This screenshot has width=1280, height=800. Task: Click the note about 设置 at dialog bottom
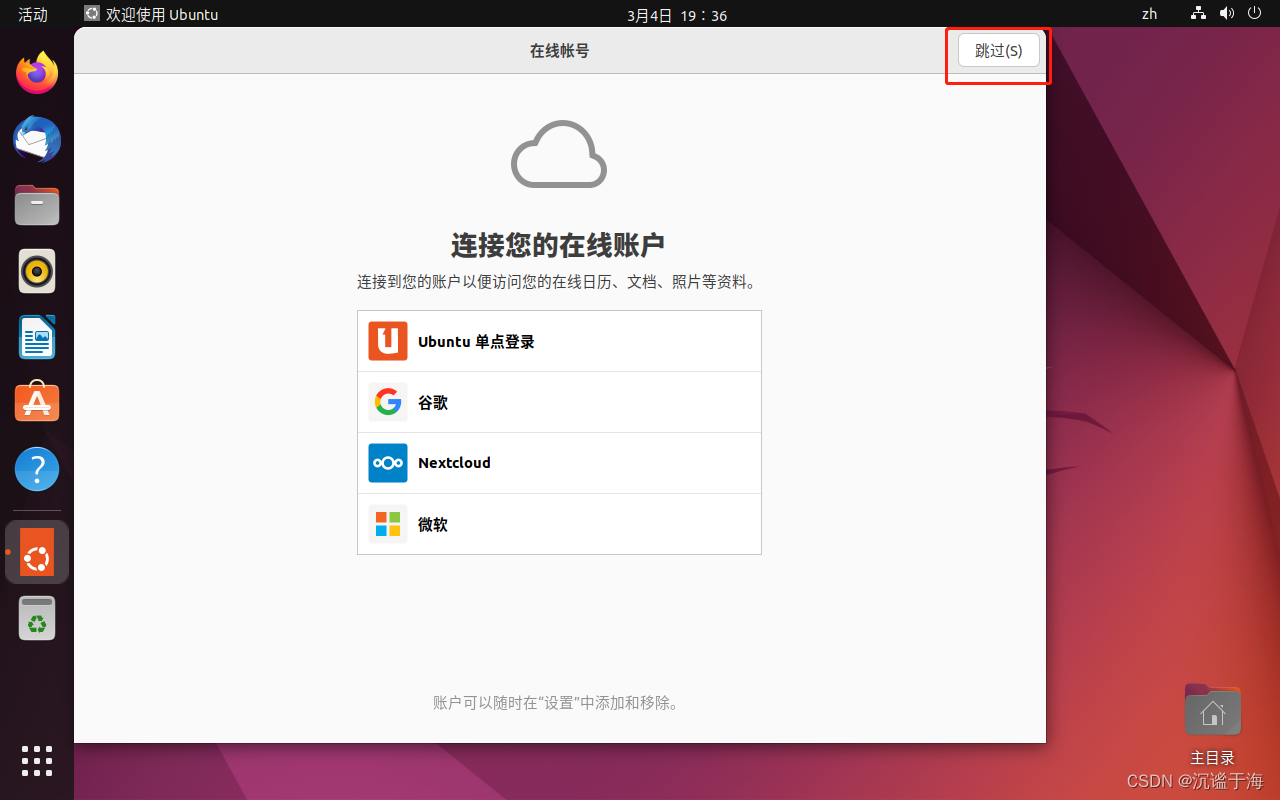tap(559, 703)
